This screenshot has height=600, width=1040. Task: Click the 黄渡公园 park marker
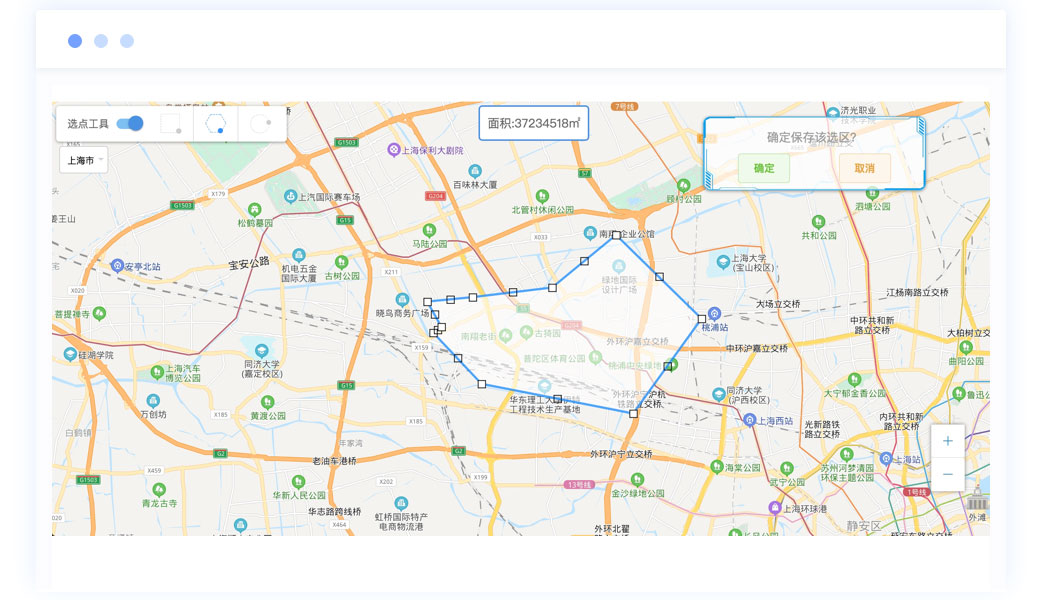click(267, 402)
